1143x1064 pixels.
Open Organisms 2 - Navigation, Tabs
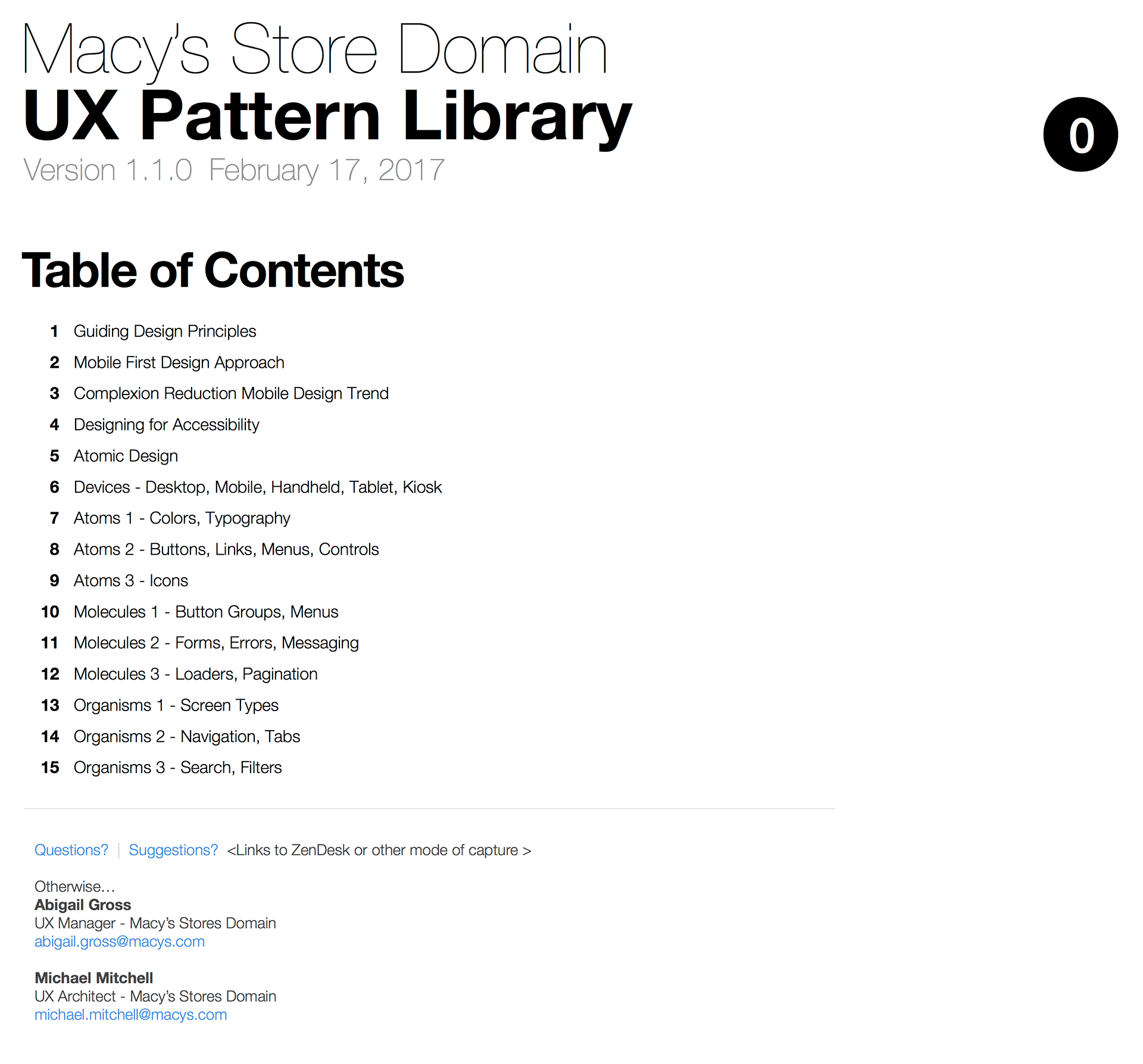(187, 737)
